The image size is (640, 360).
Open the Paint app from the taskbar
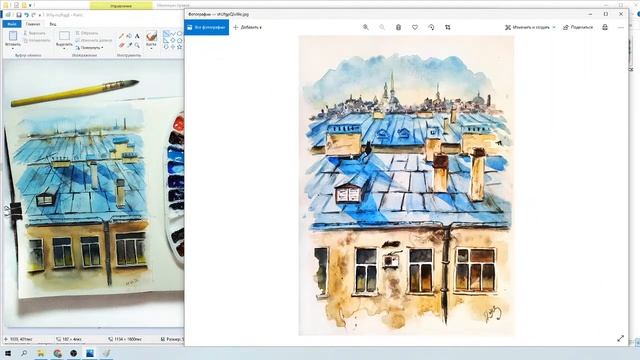pos(106,353)
